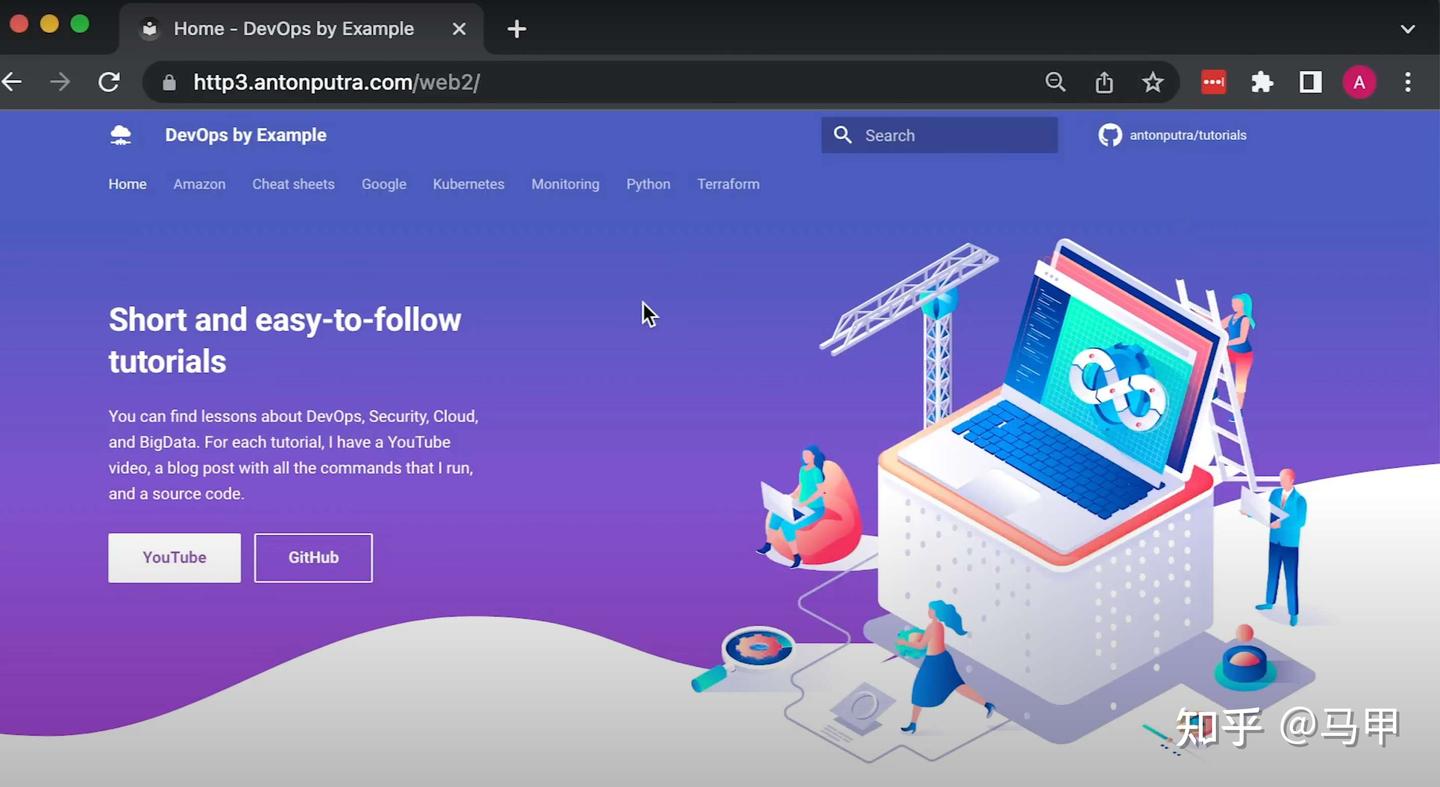
Task: Click the zoom magnifier icon in address bar
Action: pos(1055,82)
